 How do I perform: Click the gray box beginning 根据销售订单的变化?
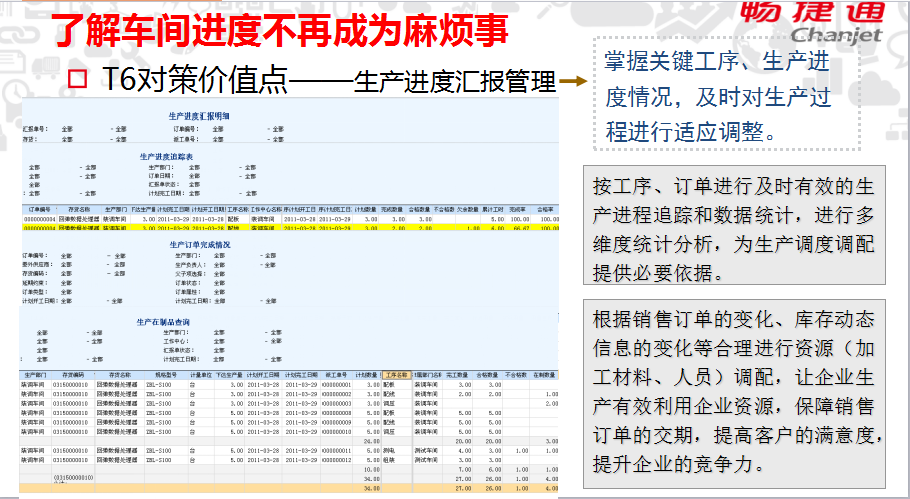[x=734, y=393]
